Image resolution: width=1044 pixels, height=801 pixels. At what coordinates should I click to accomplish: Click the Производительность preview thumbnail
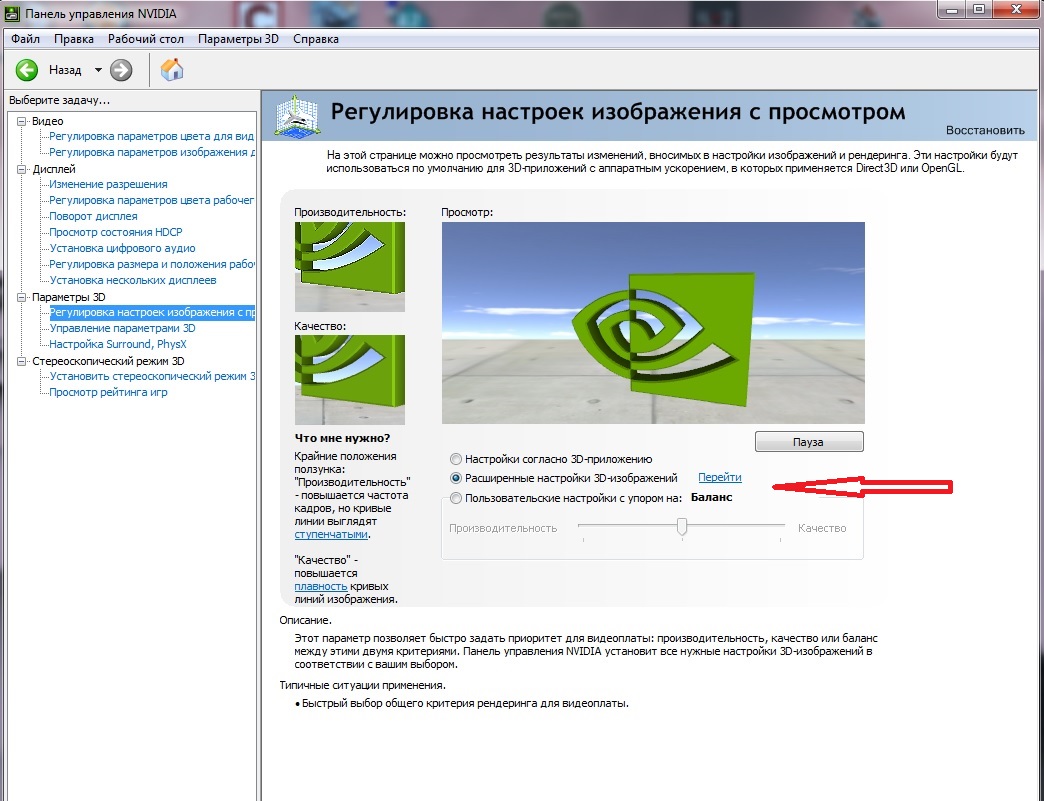(350, 266)
